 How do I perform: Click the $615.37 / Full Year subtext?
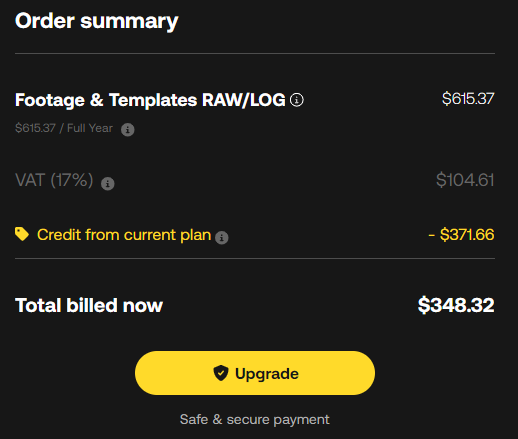pyautogui.click(x=64, y=128)
